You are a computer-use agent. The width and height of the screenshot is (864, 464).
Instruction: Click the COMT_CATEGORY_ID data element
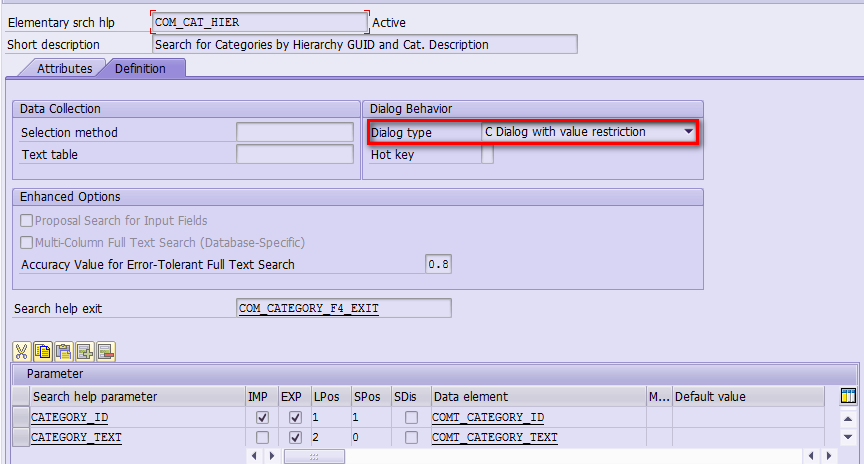[x=538, y=417]
